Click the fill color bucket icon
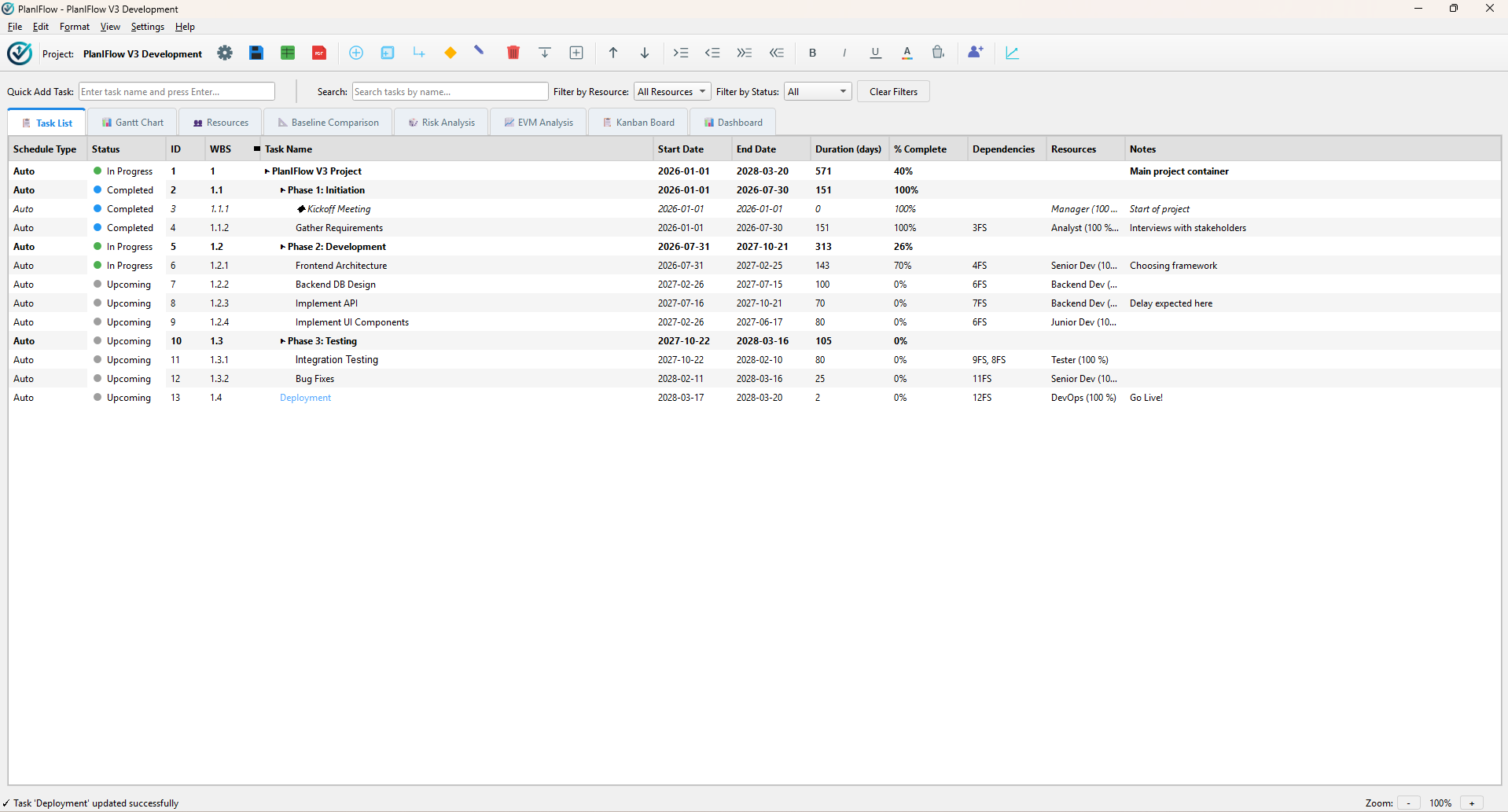The image size is (1508, 812). (x=939, y=53)
